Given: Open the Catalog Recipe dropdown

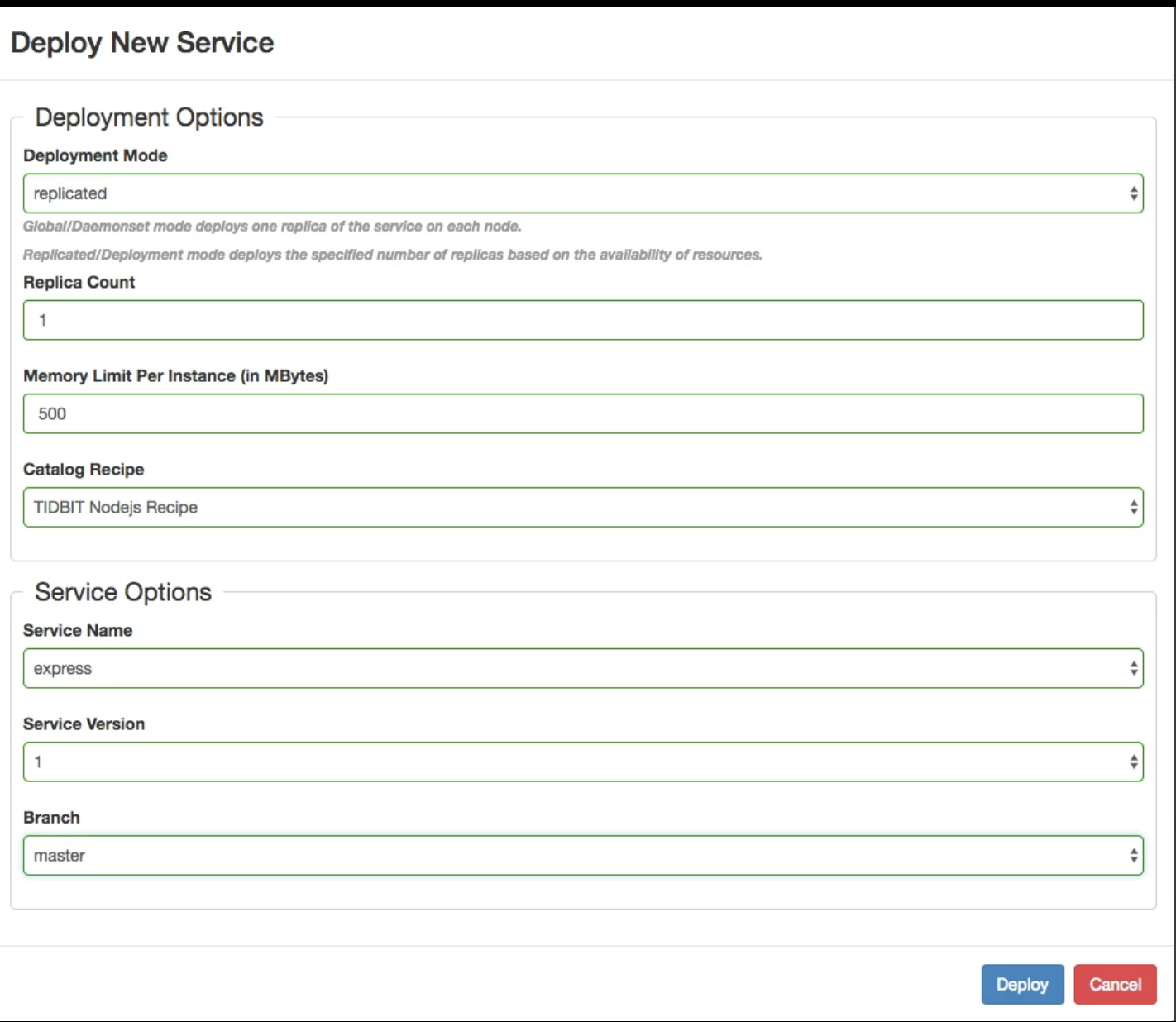Looking at the screenshot, I should pyautogui.click(x=583, y=507).
